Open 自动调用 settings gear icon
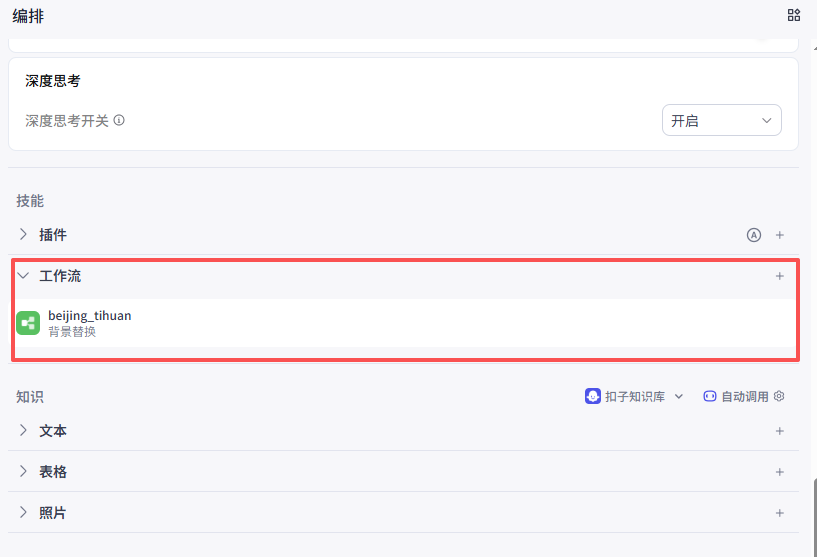This screenshot has width=817, height=557. 780,396
